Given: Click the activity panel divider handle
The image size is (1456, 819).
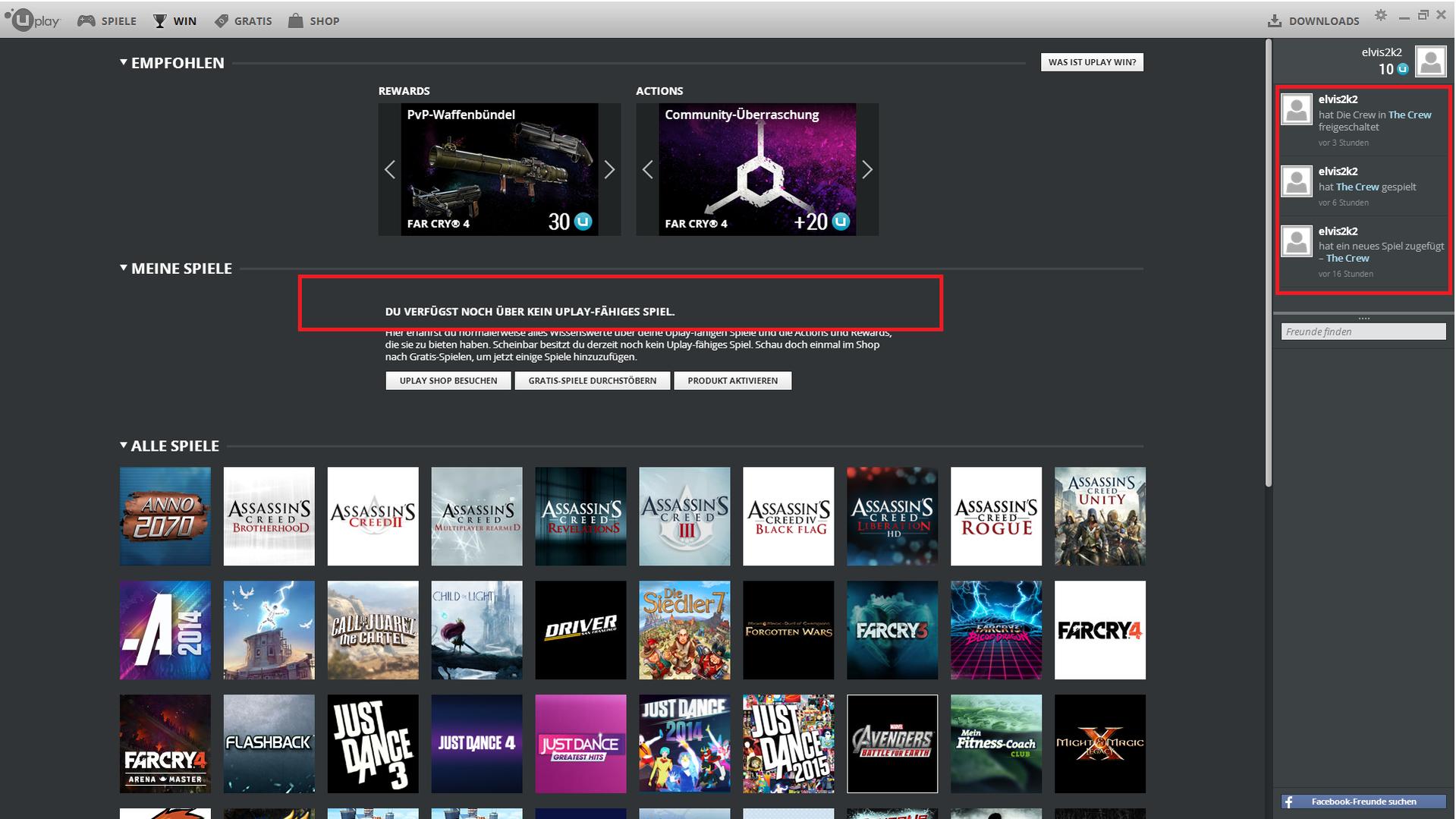Looking at the screenshot, I should coord(1363,318).
